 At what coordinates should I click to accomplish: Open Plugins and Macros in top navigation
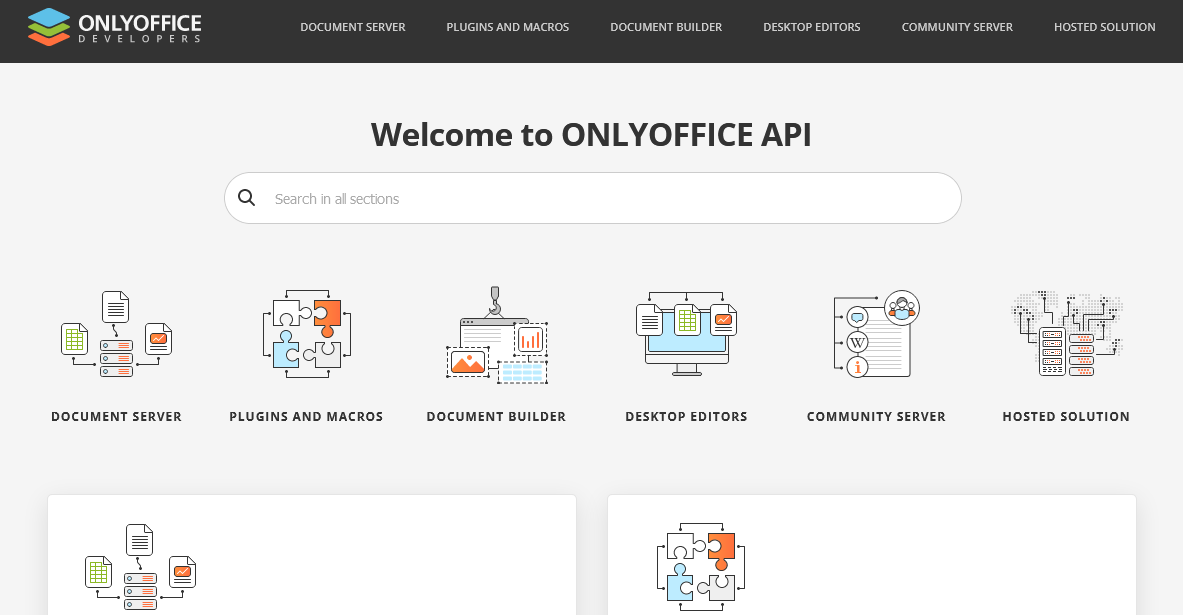tap(508, 27)
